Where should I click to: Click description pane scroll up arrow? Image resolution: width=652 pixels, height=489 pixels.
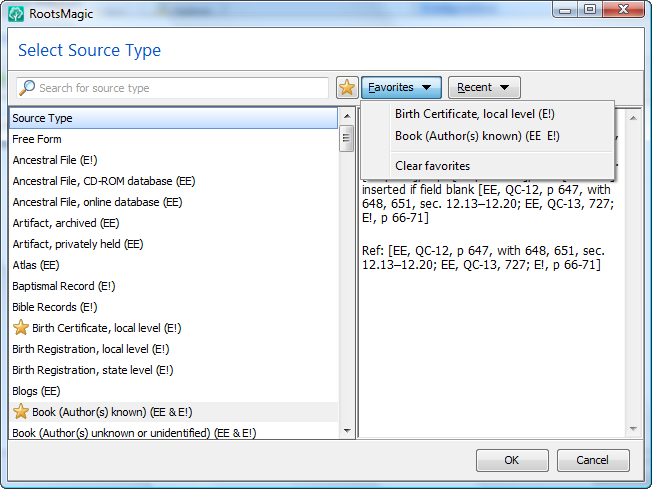633,119
